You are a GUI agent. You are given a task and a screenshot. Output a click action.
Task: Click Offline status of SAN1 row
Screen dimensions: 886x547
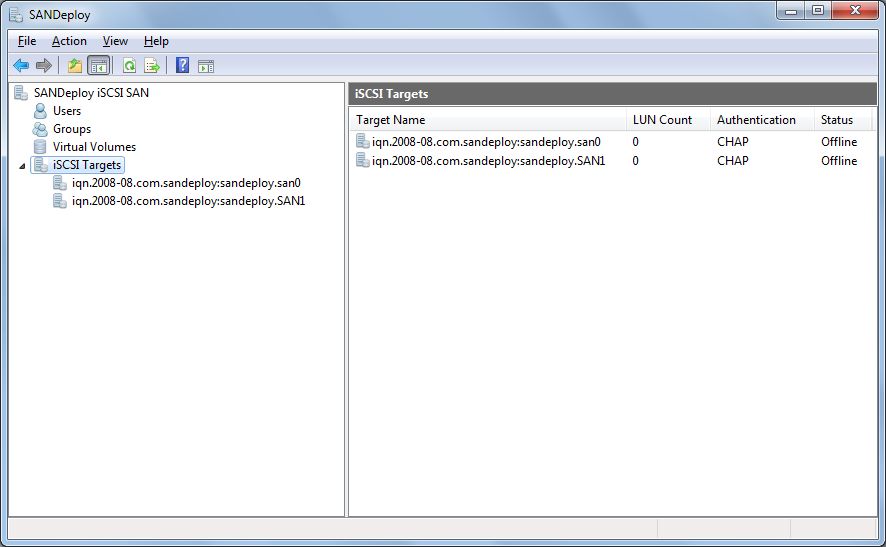point(839,161)
